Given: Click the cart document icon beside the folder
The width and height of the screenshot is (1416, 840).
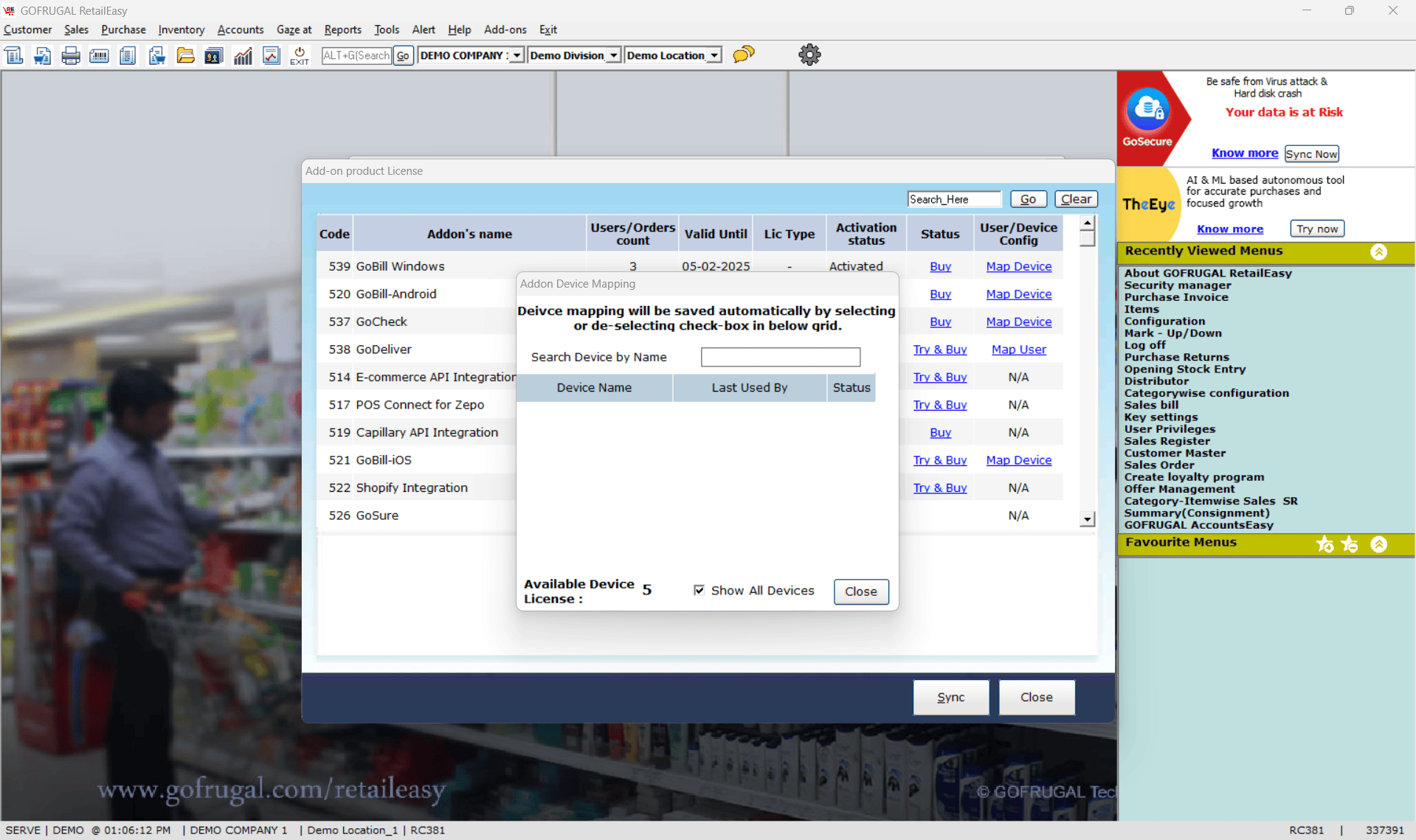Looking at the screenshot, I should (x=156, y=55).
